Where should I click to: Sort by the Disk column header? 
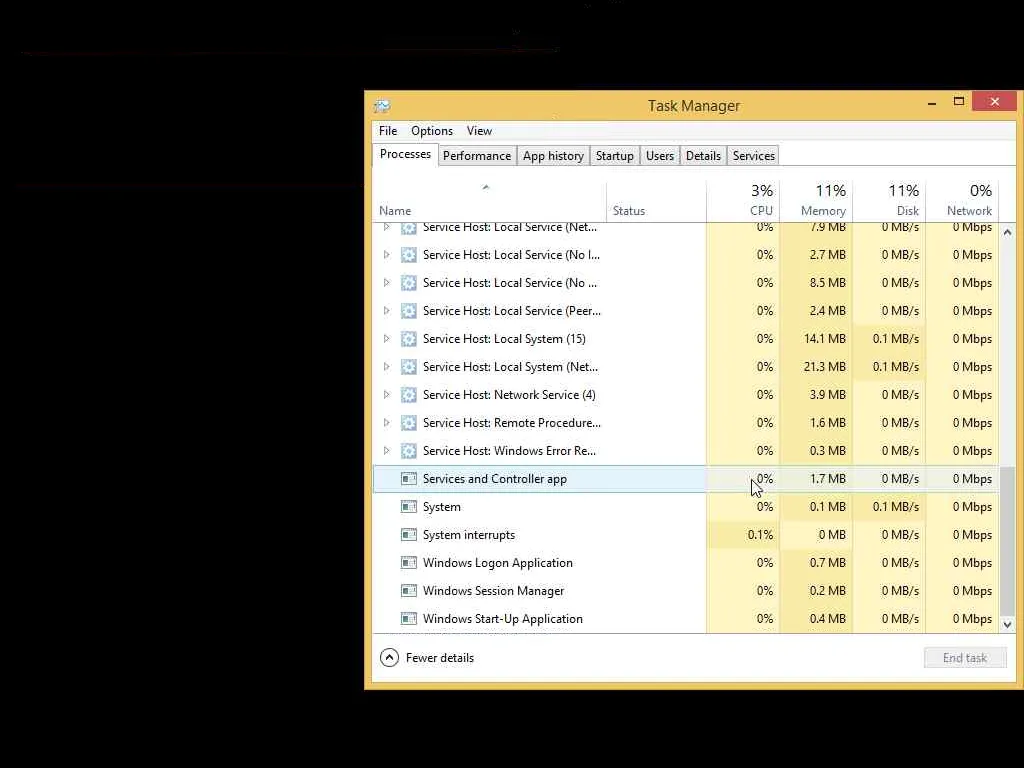point(889,201)
